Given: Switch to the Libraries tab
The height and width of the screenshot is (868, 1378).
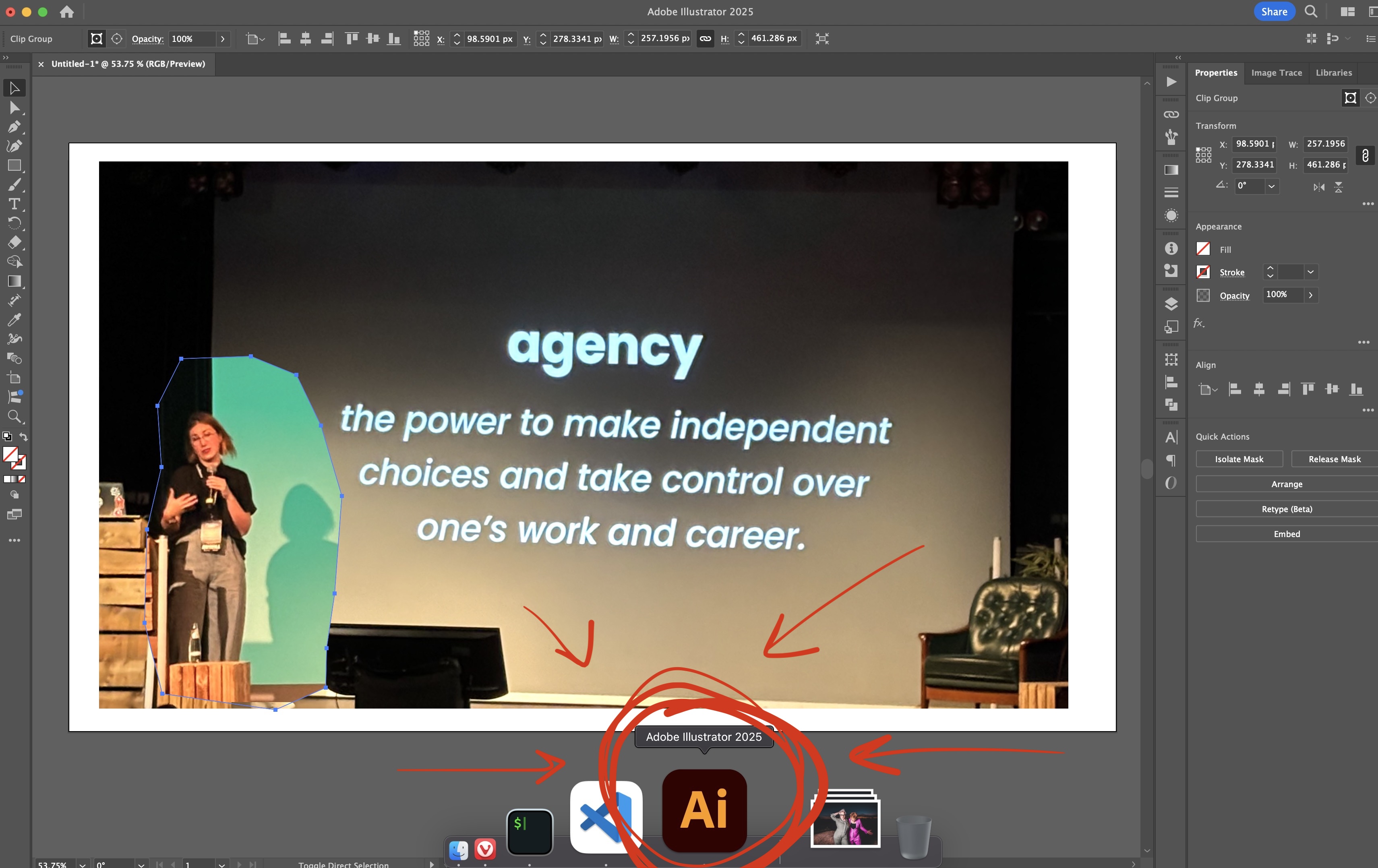Looking at the screenshot, I should pyautogui.click(x=1333, y=72).
